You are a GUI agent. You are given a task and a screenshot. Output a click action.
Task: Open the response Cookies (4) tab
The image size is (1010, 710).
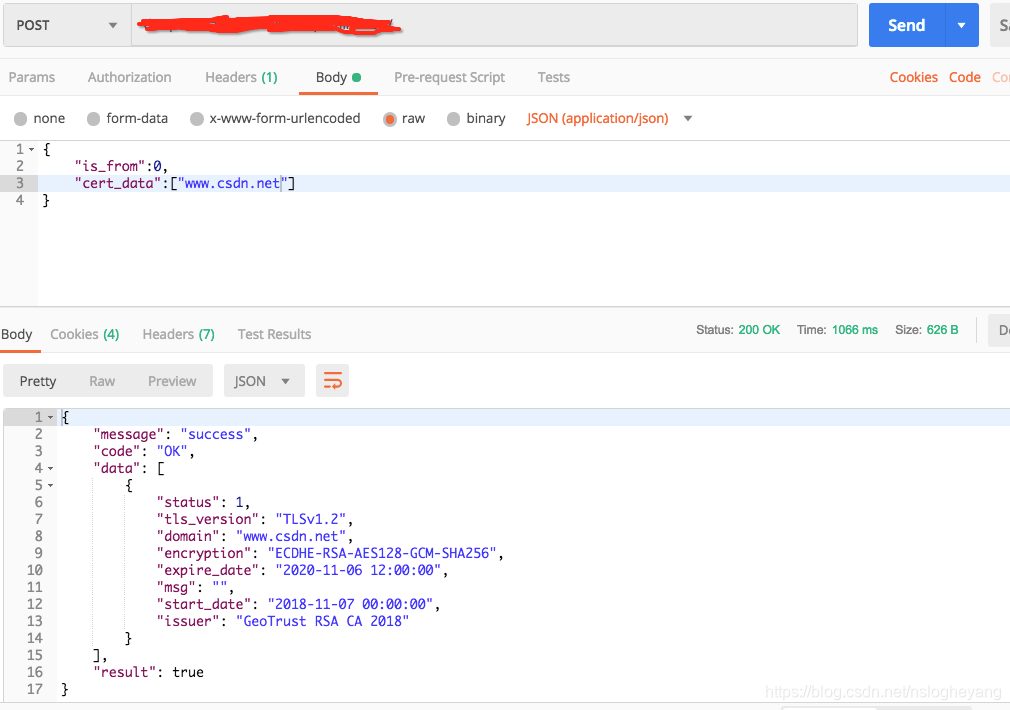(84, 334)
